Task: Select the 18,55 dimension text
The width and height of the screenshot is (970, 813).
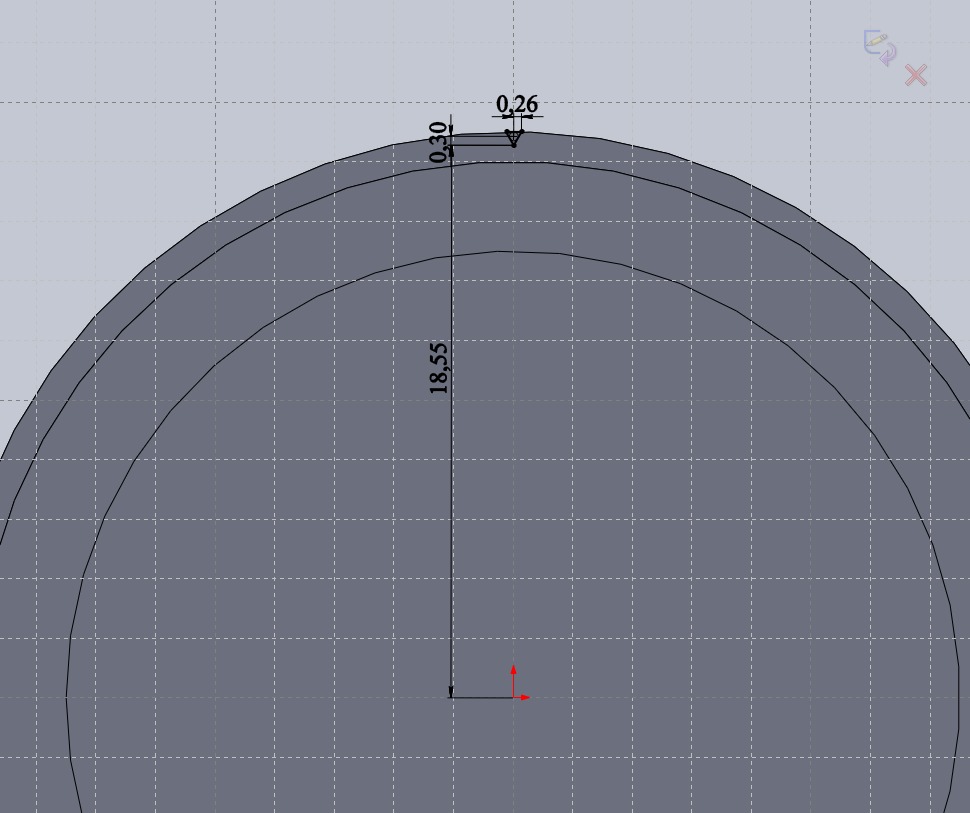Action: [438, 368]
